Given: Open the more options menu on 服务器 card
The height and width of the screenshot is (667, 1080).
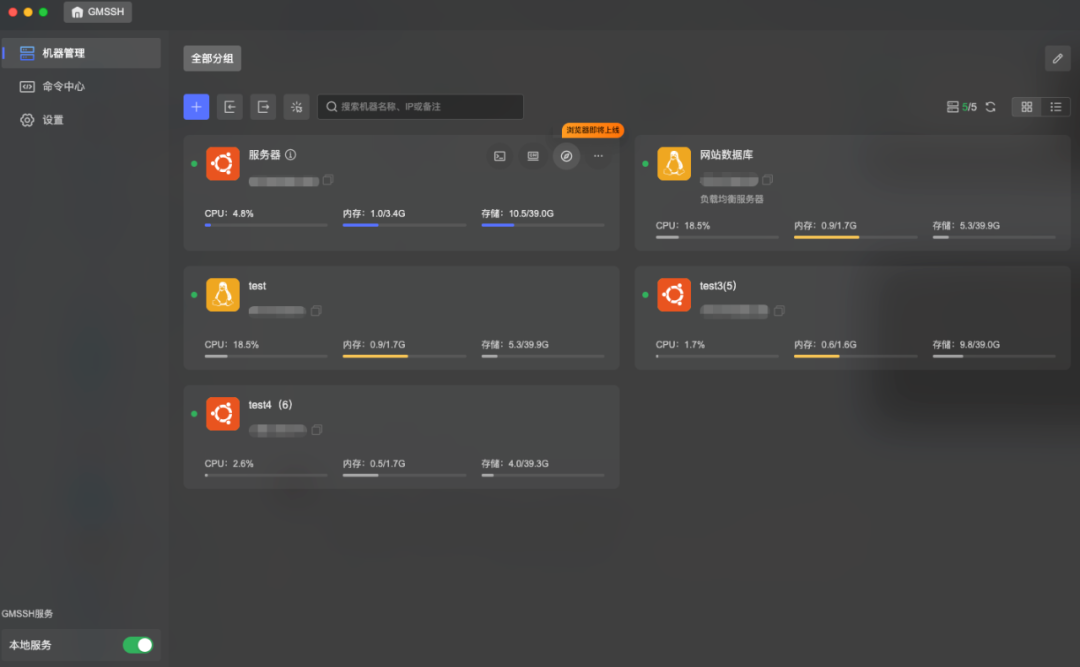Looking at the screenshot, I should tap(599, 156).
